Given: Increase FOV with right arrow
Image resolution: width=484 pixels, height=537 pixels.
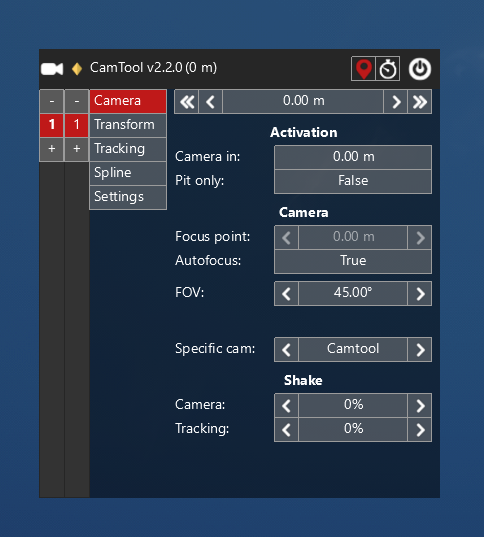Looking at the screenshot, I should click(x=420, y=294).
